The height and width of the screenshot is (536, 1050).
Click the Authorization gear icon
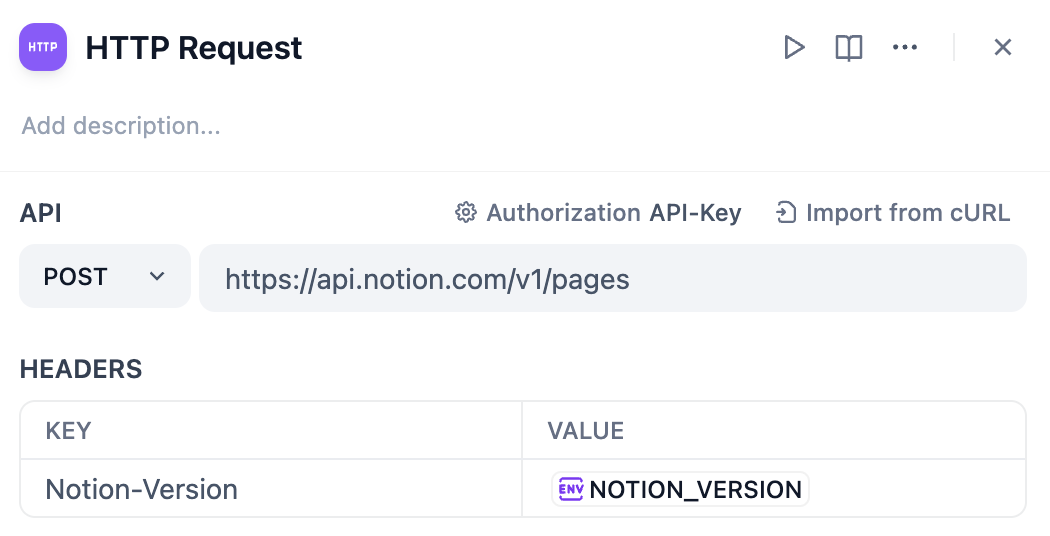(x=465, y=213)
